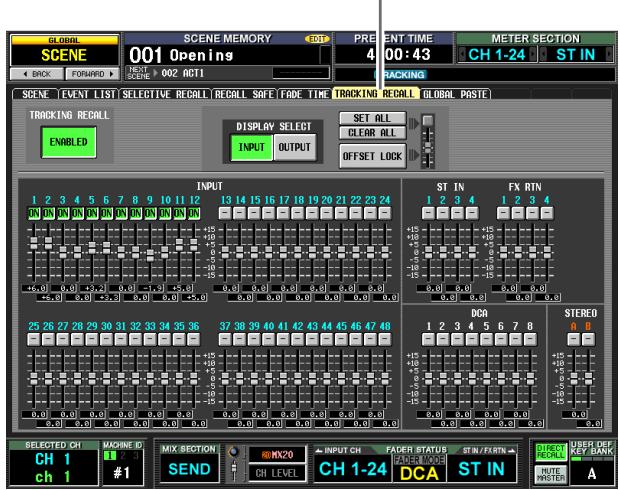Click arrow next to SET ALL
Viewport: 620px width, 490px height.
click(x=413, y=124)
